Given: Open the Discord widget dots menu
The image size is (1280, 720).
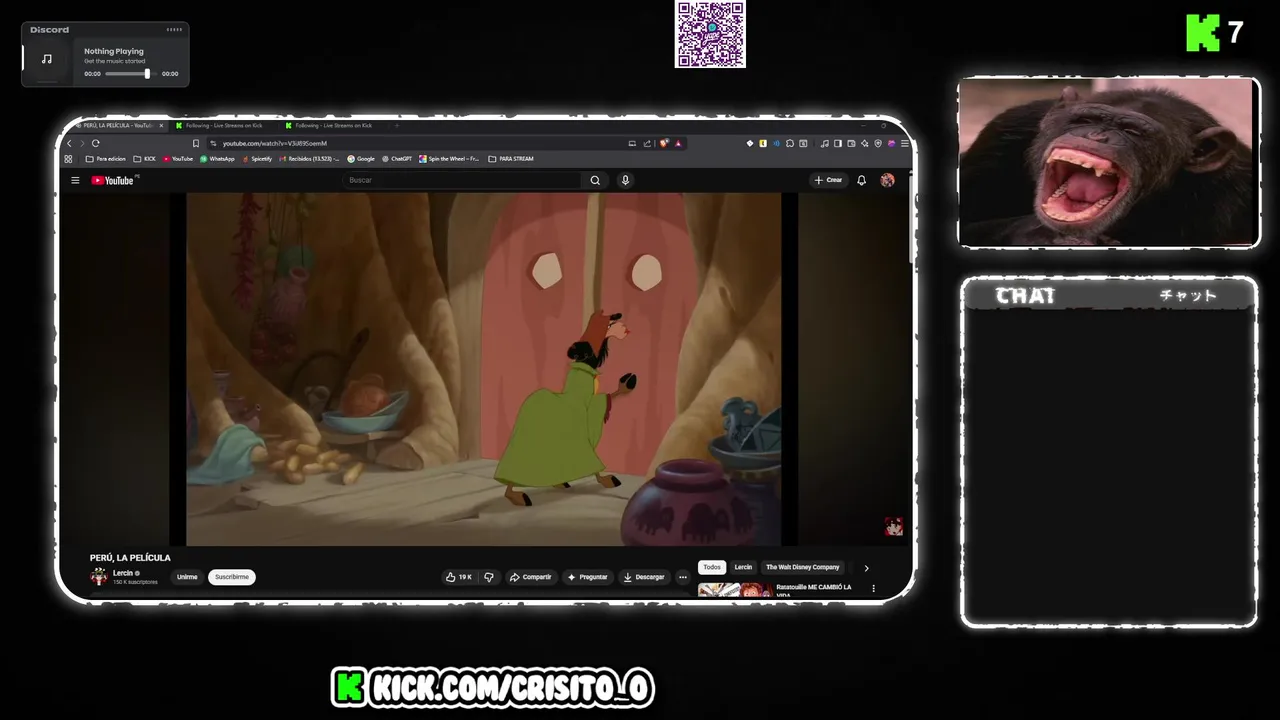Looking at the screenshot, I should point(174,30).
